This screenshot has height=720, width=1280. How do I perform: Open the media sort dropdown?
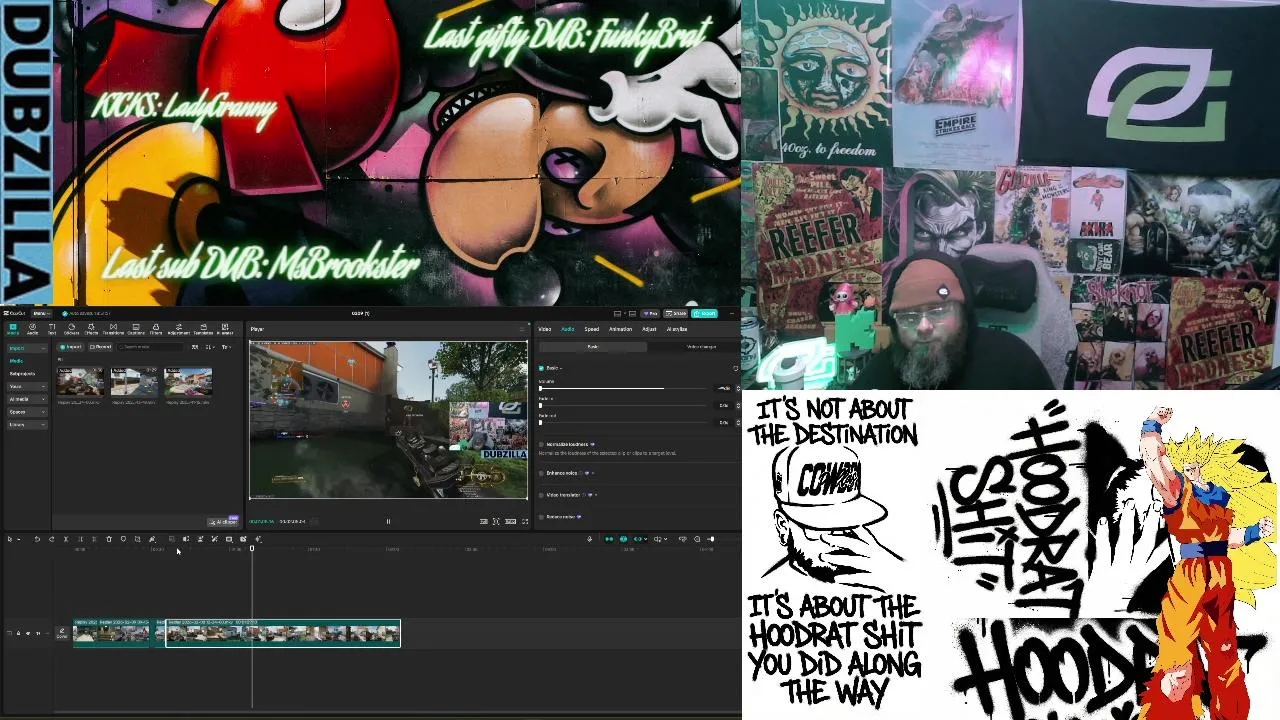coord(209,347)
